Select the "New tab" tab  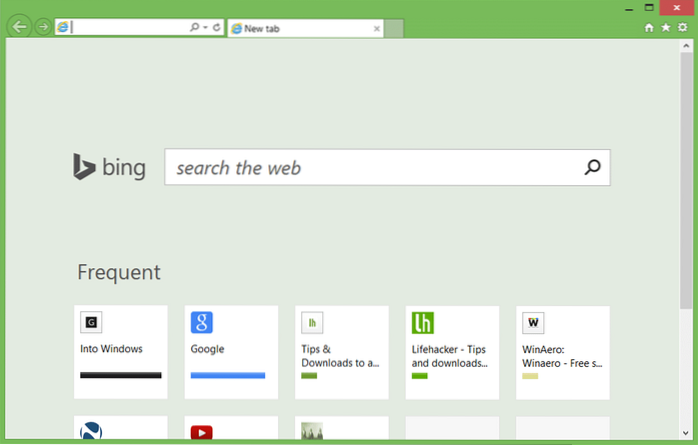(x=300, y=29)
